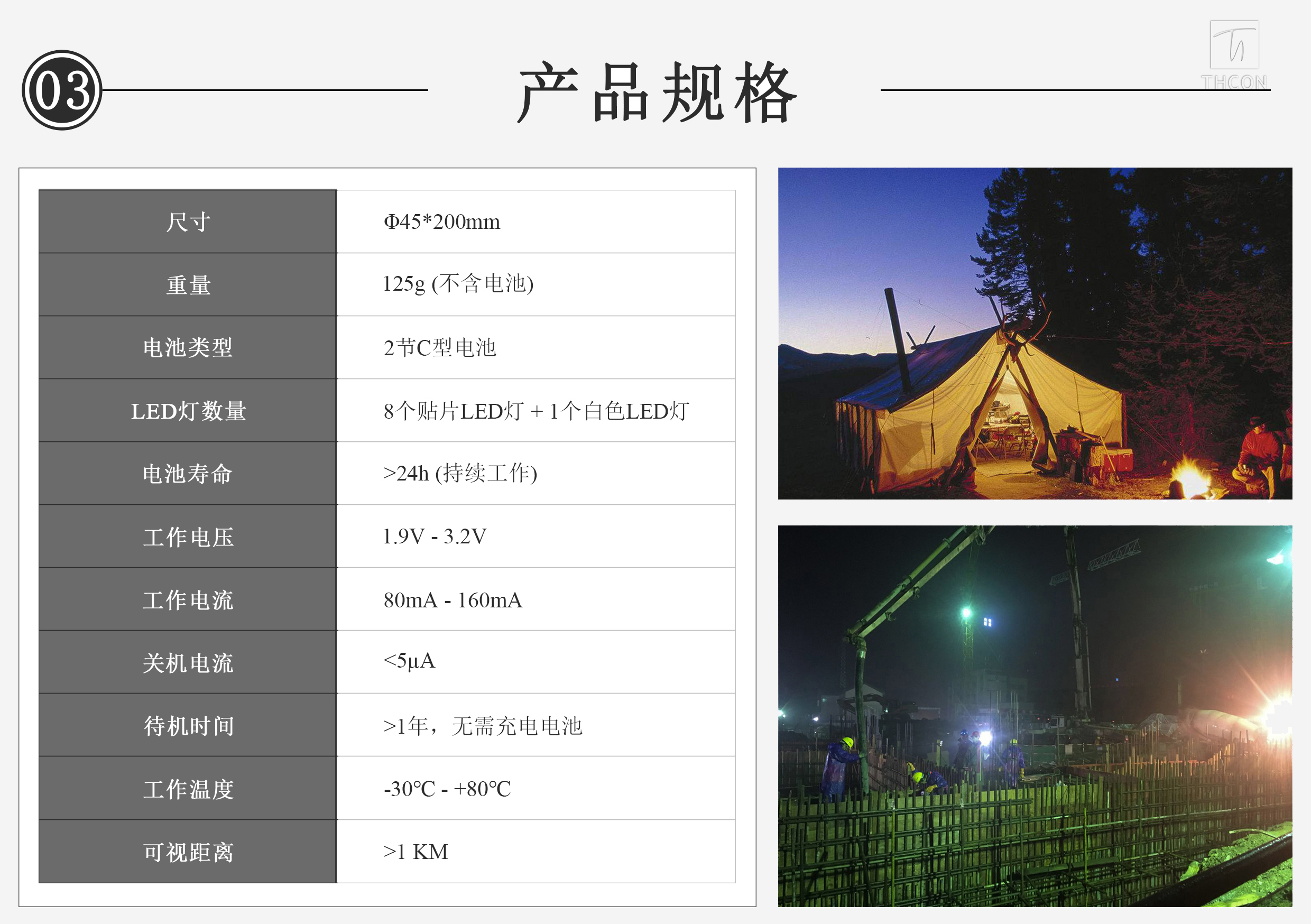1311x924 pixels.
Task: Click the 1.9V - 3.2V voltage value
Action: pyautogui.click(x=434, y=536)
